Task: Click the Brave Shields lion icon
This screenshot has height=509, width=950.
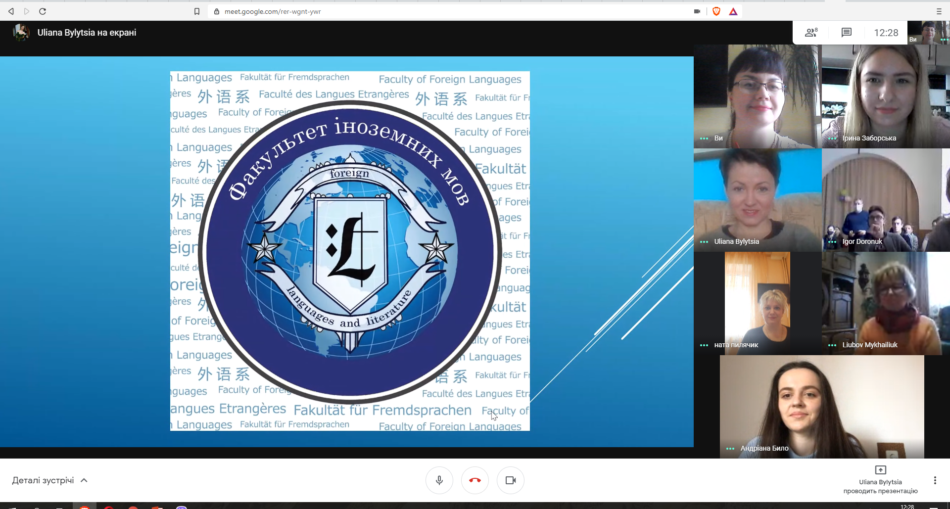Action: coord(716,11)
